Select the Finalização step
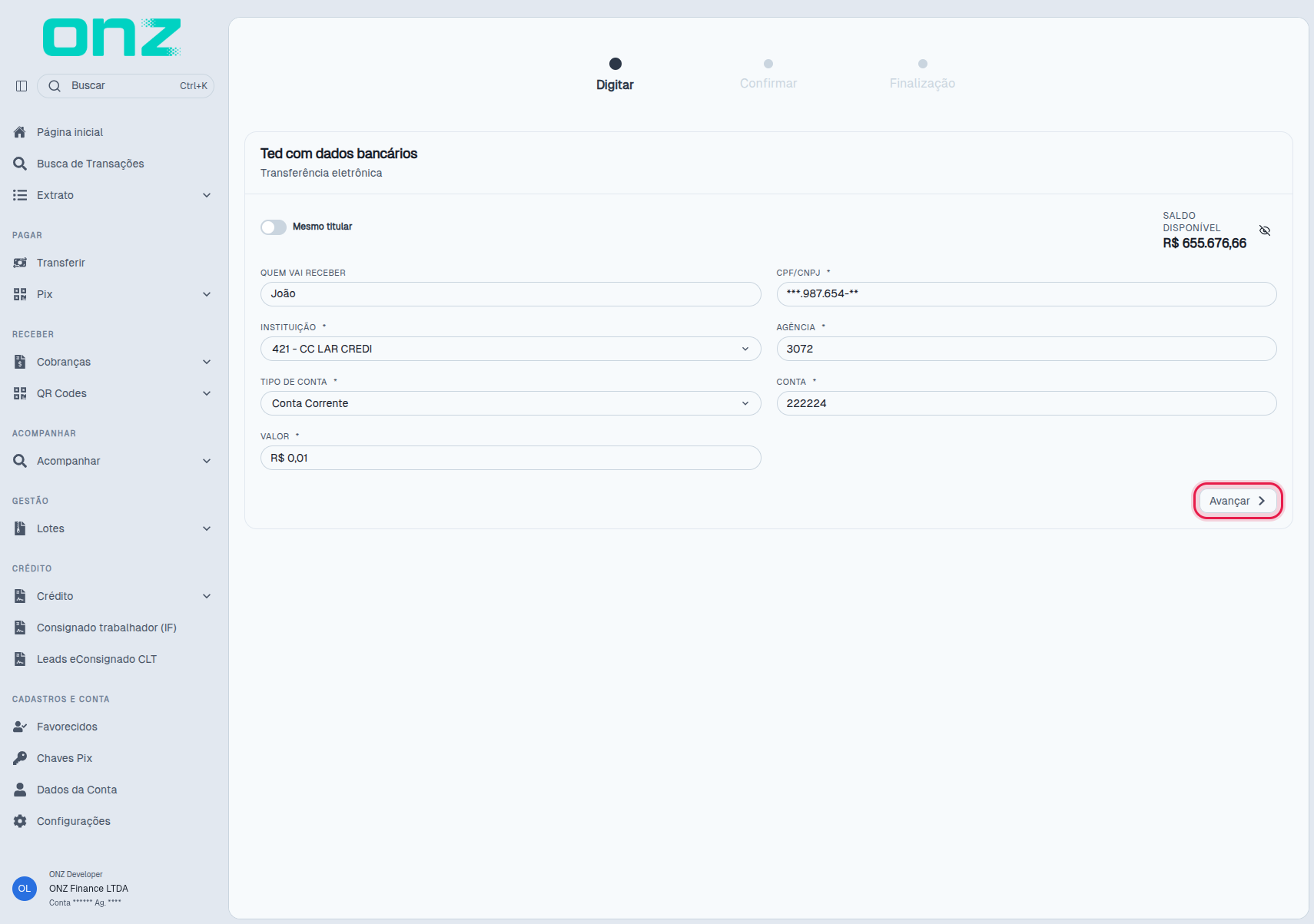 tap(922, 75)
